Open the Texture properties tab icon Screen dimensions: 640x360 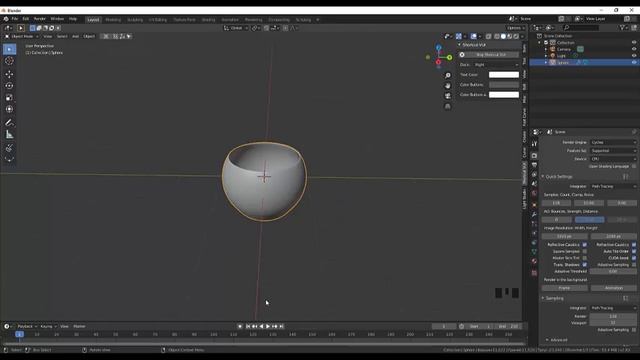pos(534,273)
